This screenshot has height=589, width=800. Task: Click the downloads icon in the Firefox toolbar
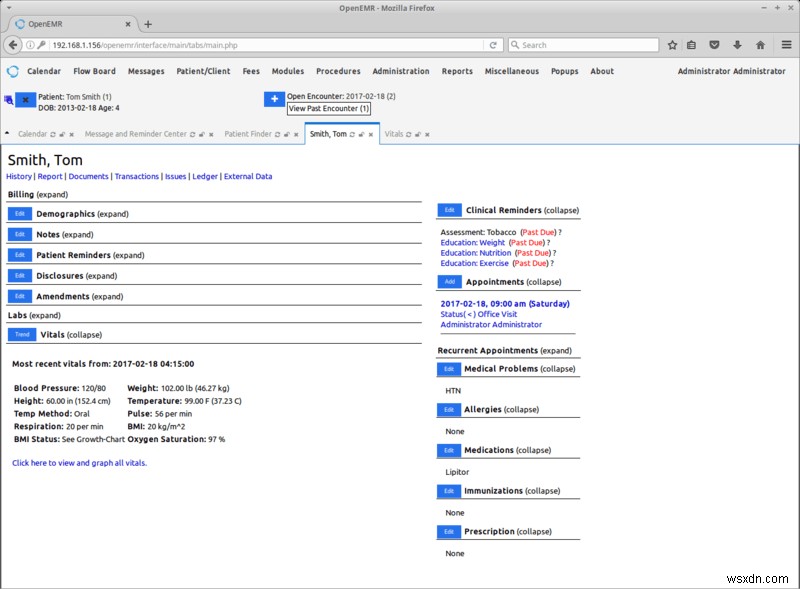tap(737, 44)
